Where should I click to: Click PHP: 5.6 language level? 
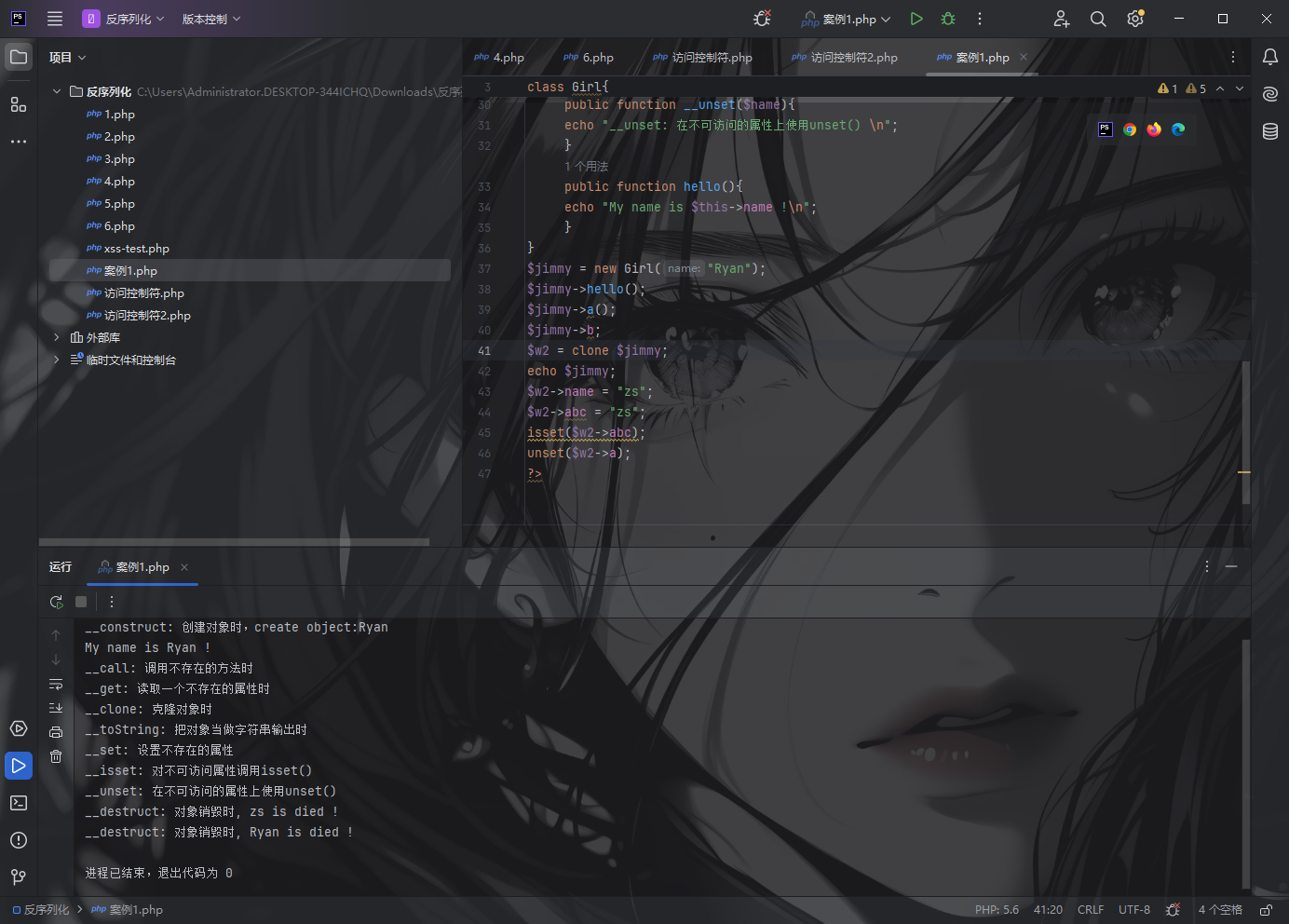point(997,910)
